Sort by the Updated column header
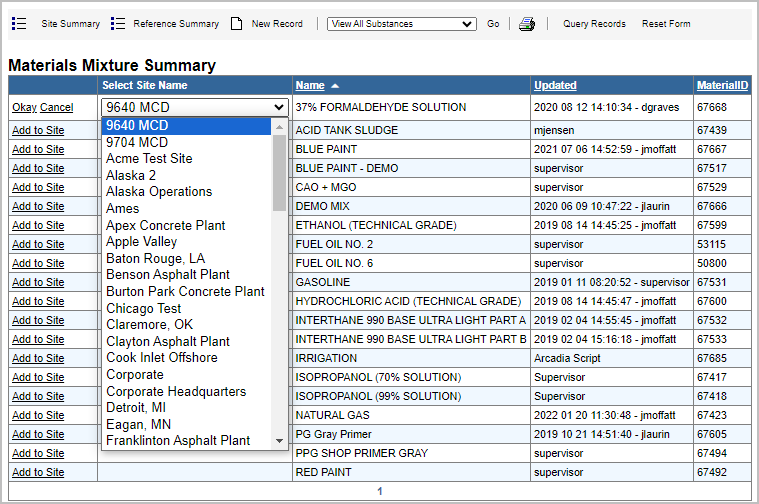Screen dimensions: 759x504 tap(555, 86)
